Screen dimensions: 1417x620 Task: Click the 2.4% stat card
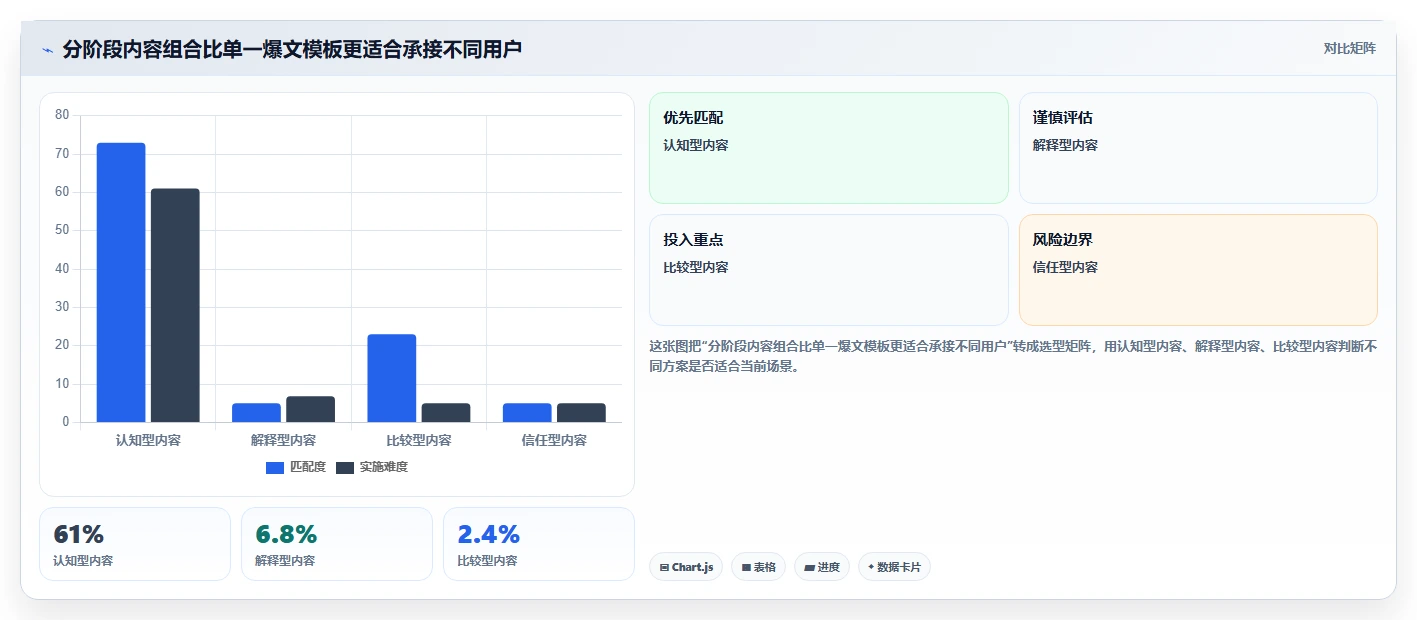(x=539, y=544)
